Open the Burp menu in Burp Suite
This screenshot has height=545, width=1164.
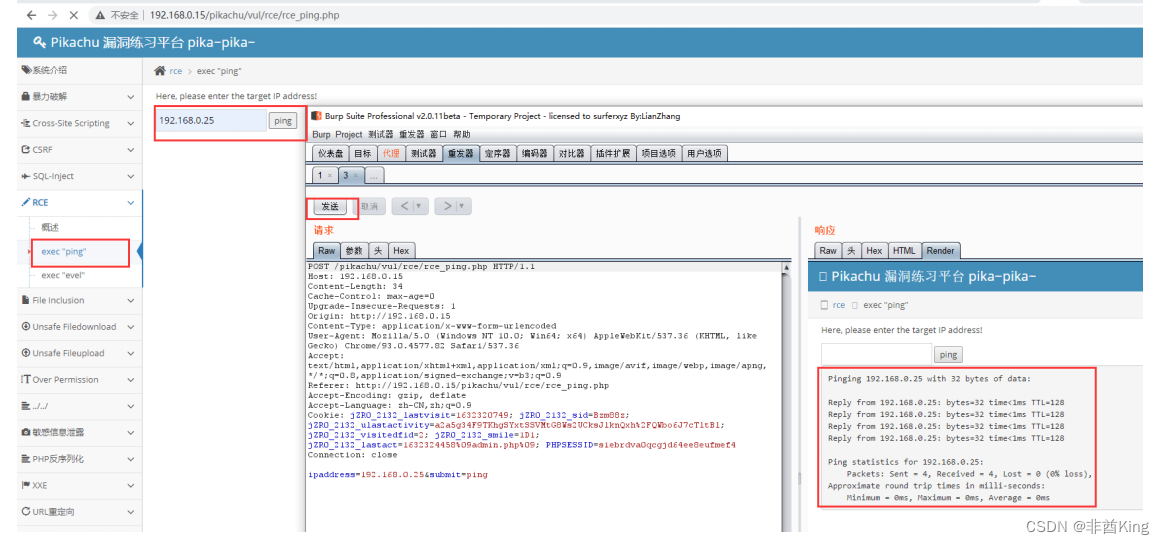[321, 134]
